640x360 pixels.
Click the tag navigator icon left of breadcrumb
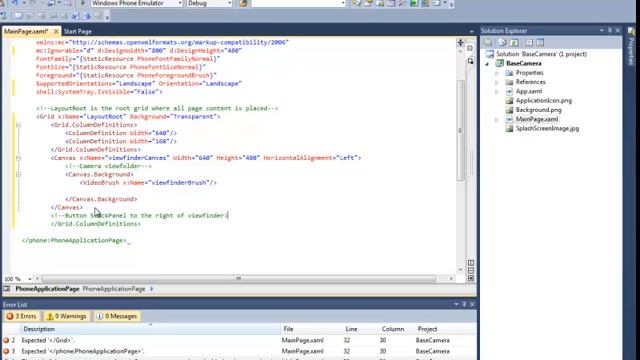[7, 289]
